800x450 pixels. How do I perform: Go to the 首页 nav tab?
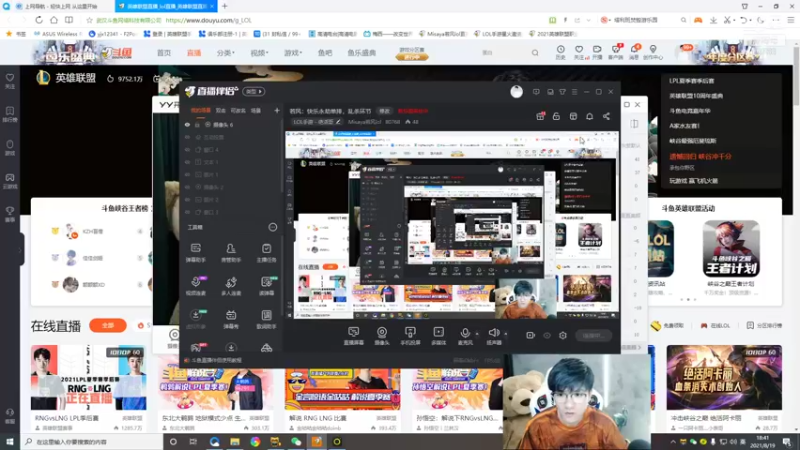coord(164,53)
